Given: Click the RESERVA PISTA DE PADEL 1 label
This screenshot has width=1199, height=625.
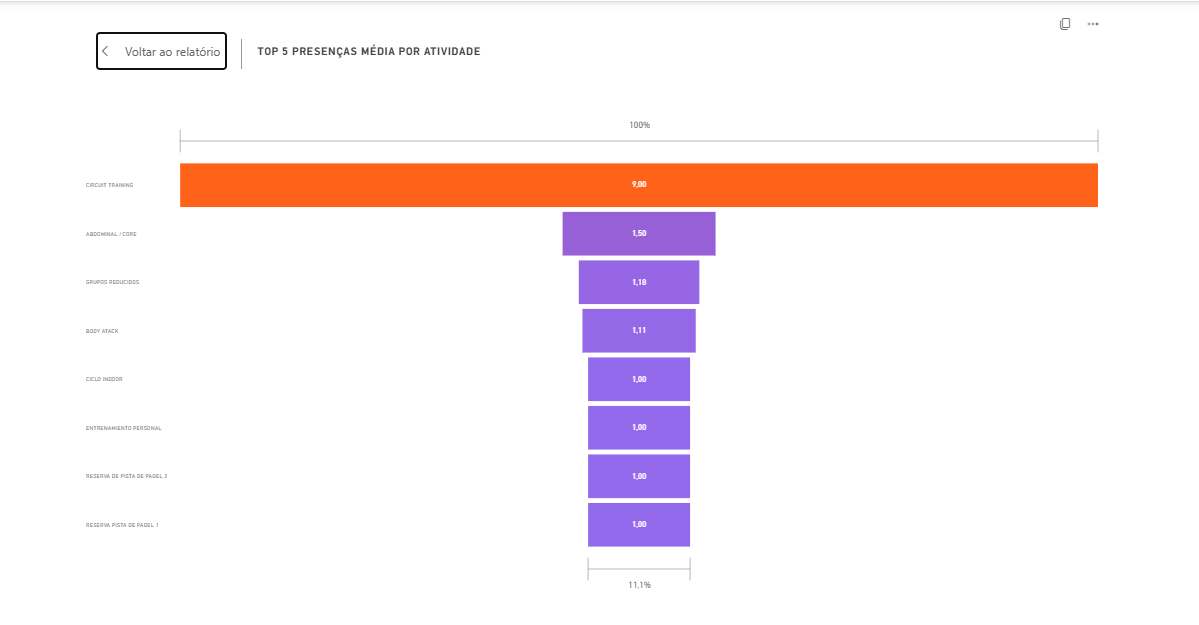Looking at the screenshot, I should (x=122, y=526).
